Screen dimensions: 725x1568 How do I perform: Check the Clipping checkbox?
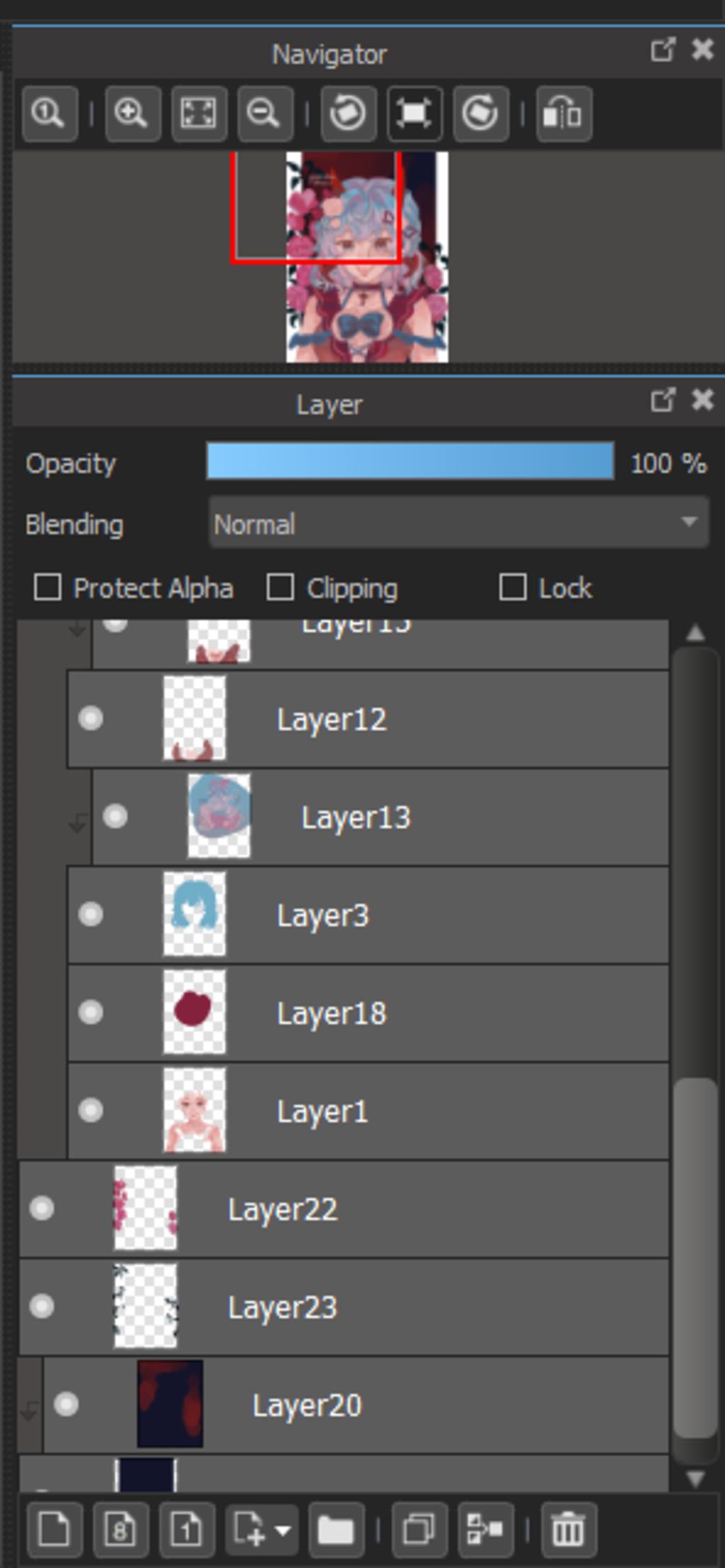pyautogui.click(x=280, y=588)
